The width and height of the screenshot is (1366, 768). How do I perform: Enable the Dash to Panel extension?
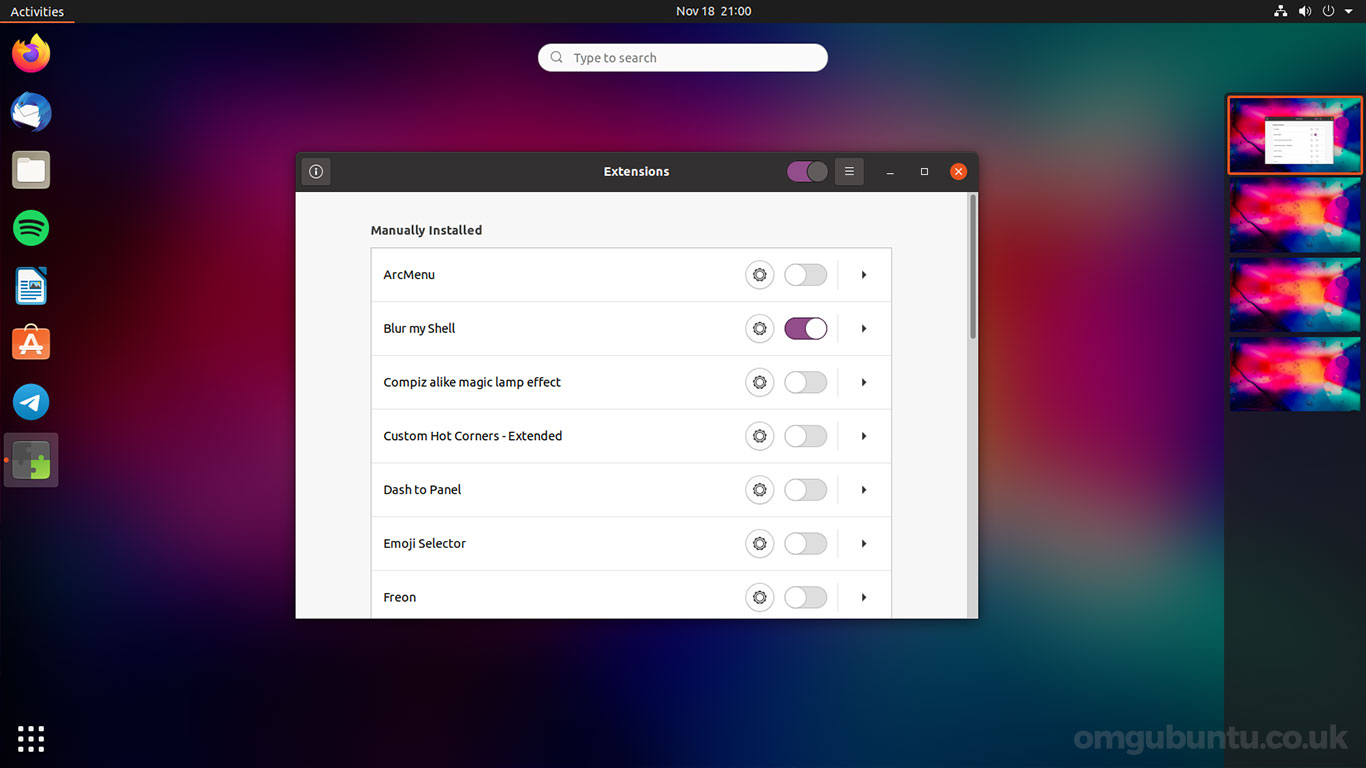click(x=805, y=490)
